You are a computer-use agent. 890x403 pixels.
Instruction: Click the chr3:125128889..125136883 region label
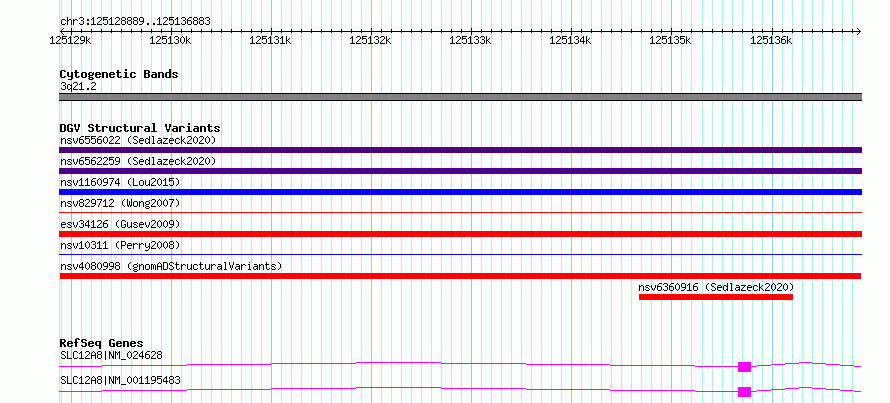136,22
